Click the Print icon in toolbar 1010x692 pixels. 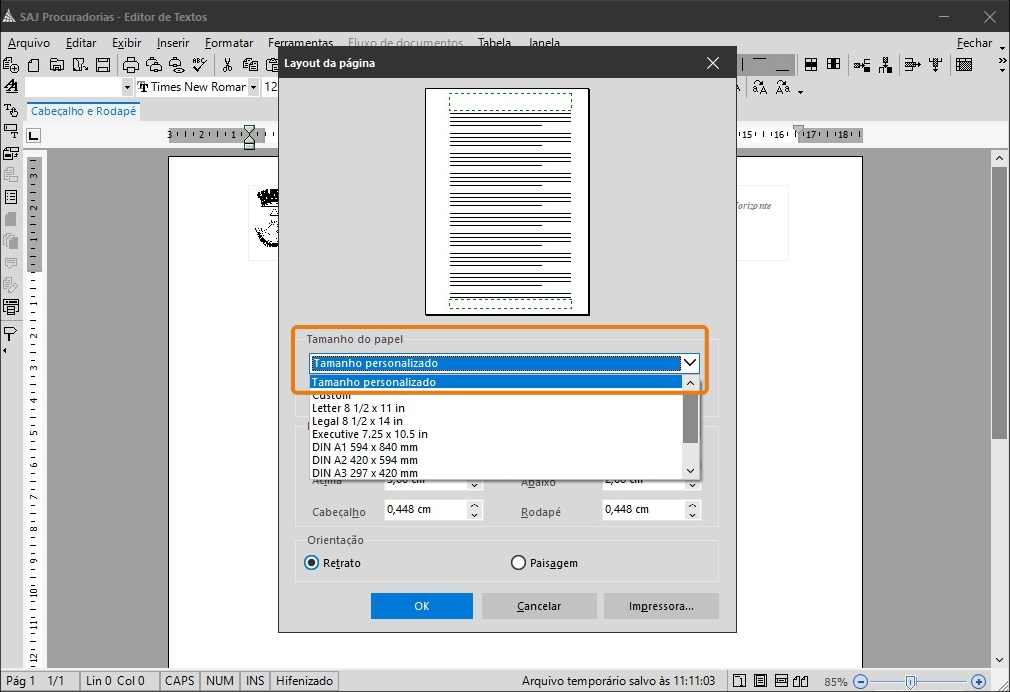(130, 65)
